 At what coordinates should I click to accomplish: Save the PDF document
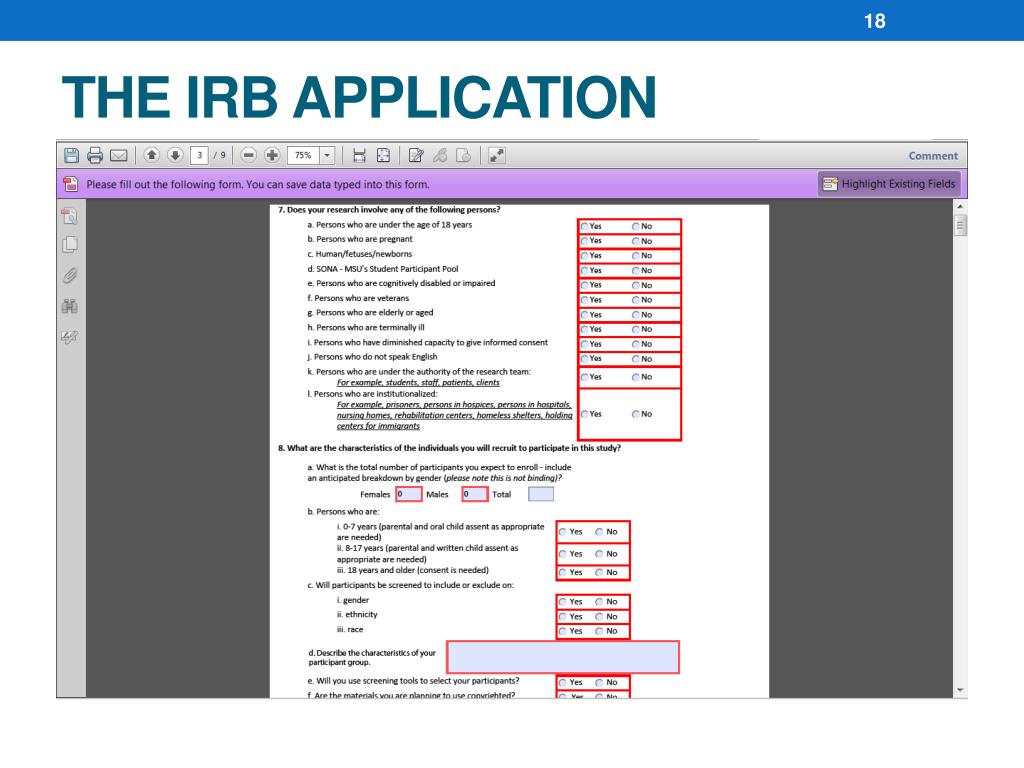coord(72,155)
